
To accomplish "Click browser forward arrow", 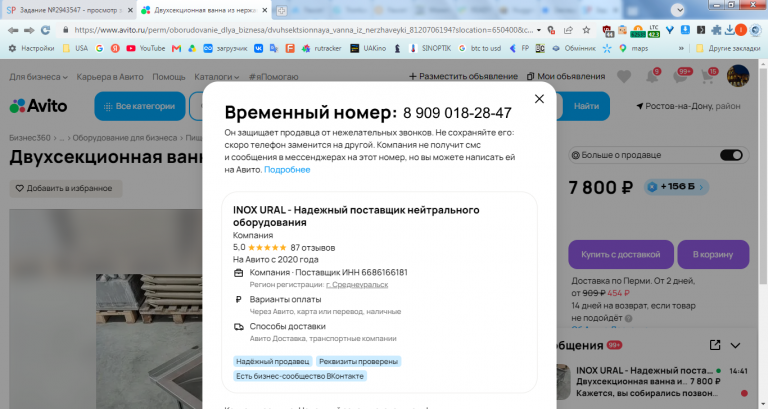I will pos(29,30).
